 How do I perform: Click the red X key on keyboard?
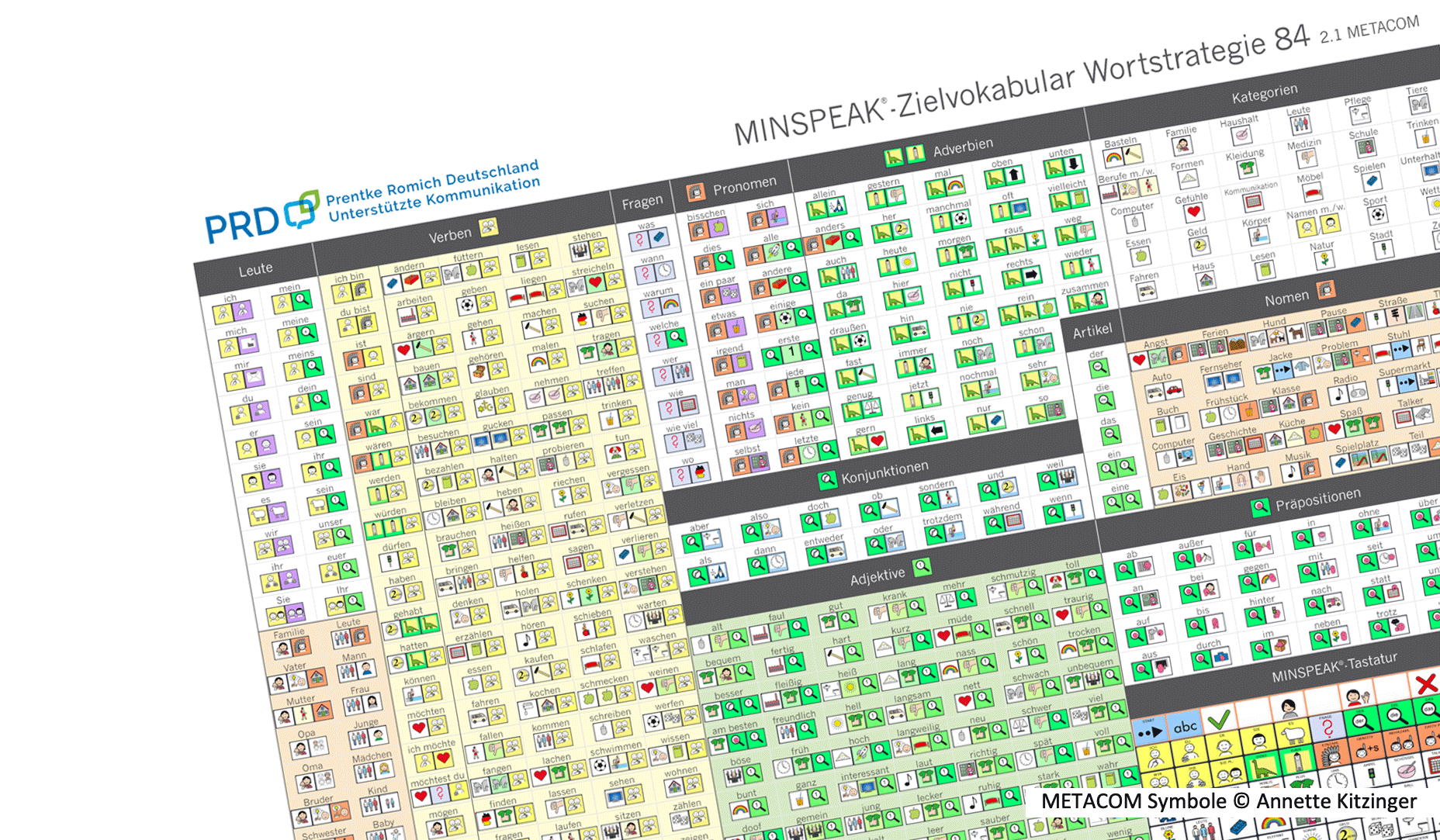[x=1426, y=683]
